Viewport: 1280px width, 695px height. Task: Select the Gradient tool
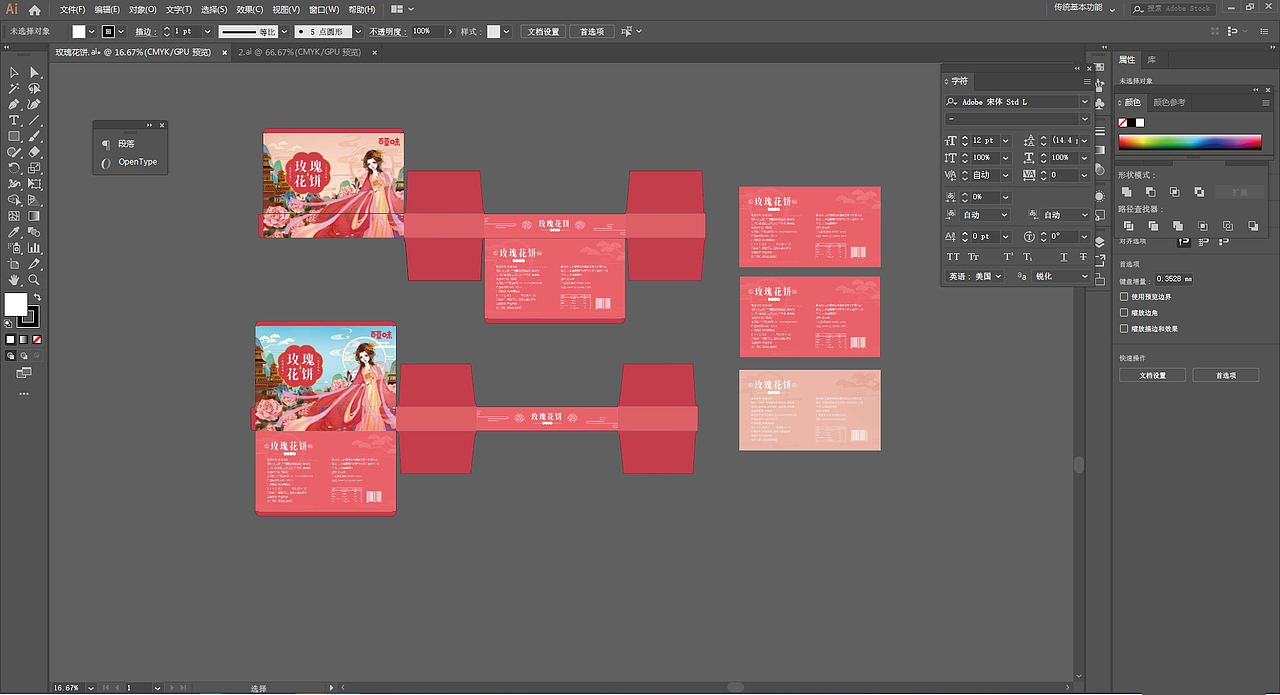click(34, 216)
